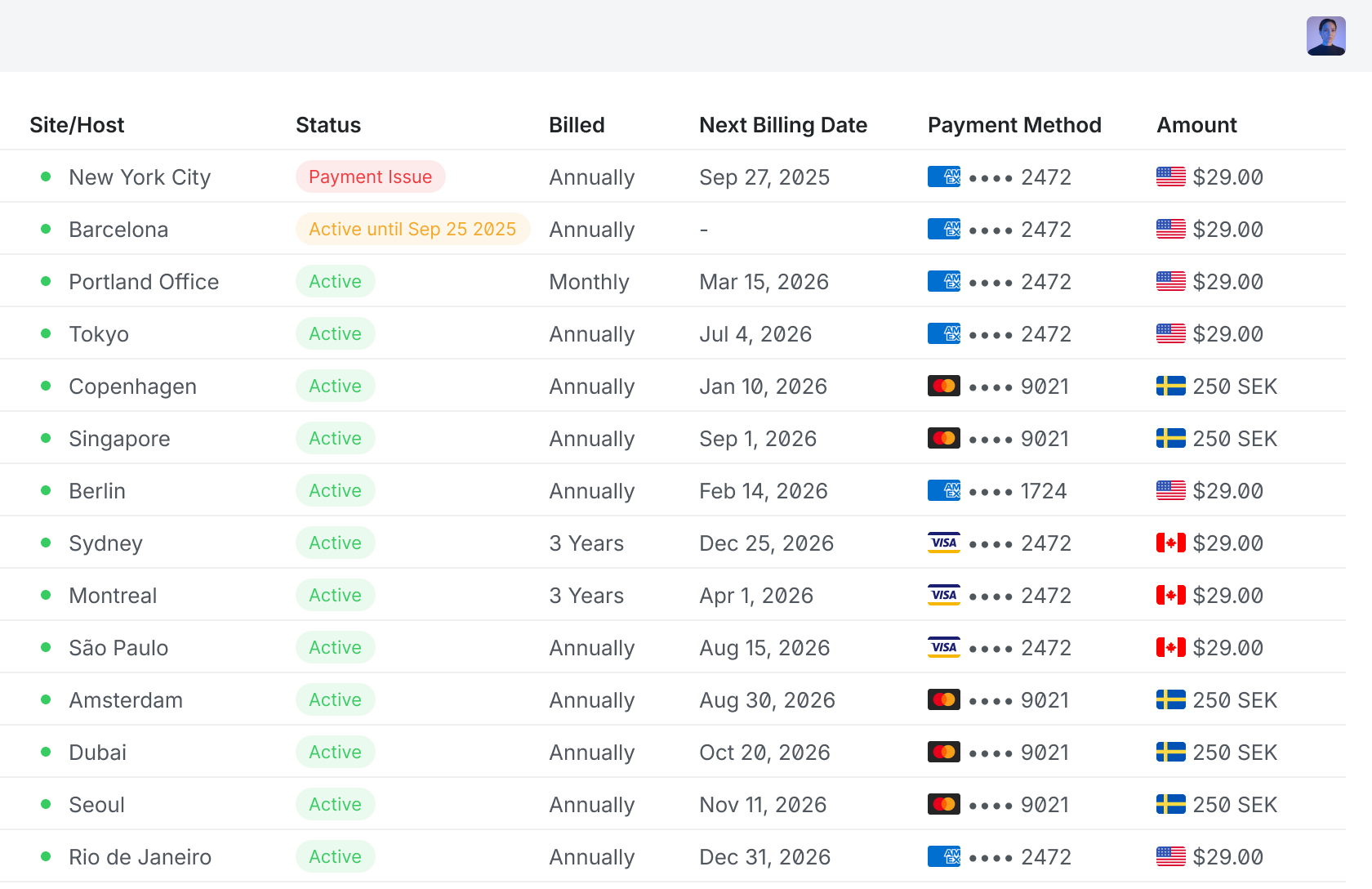Click the 250 SEK amount for Seoul
Viewport: 1372px width, 889px height.
click(x=1235, y=804)
